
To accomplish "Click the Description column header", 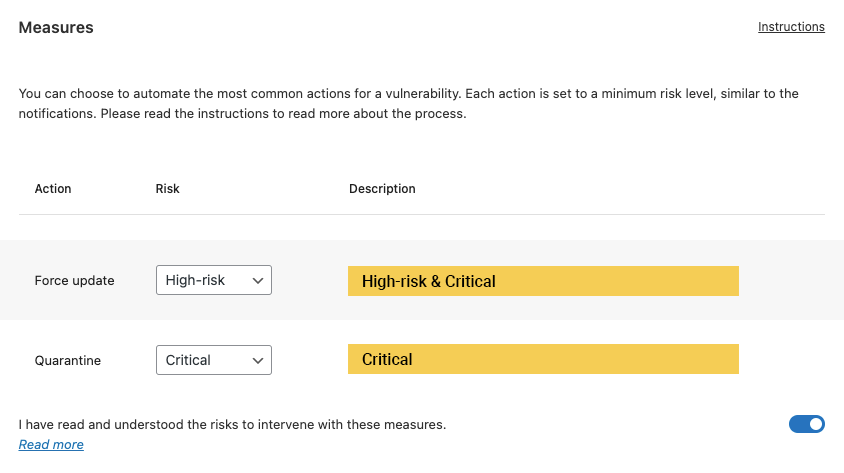I will point(382,189).
